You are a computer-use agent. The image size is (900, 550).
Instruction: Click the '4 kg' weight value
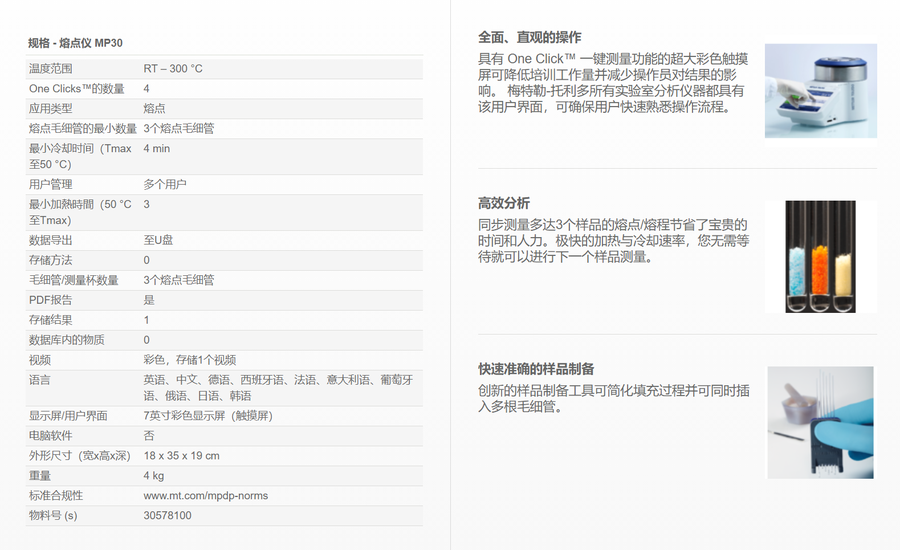coord(154,475)
